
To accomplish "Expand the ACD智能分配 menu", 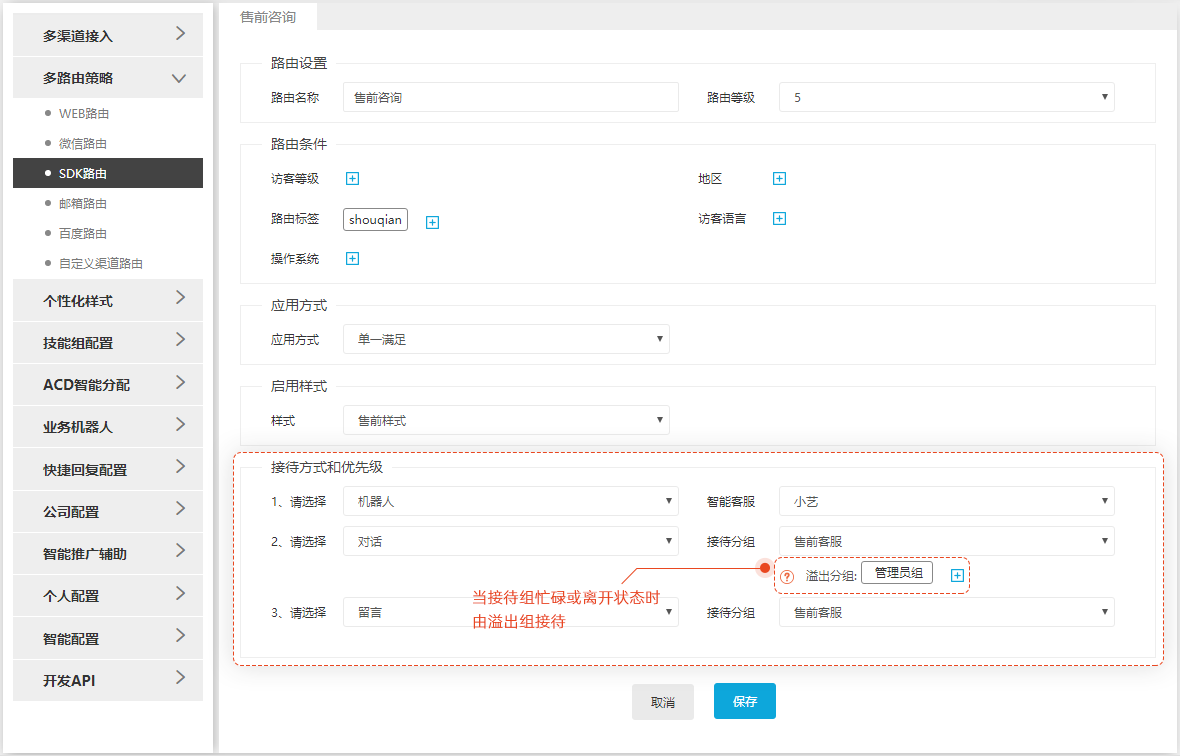I will coord(108,384).
